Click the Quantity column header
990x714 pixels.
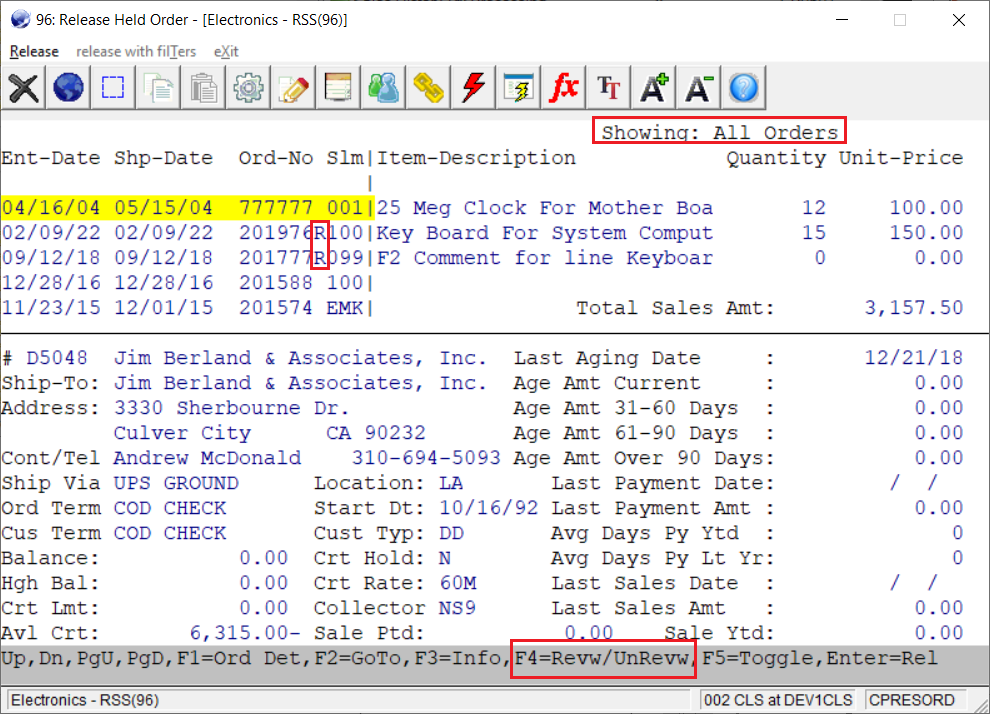tap(776, 158)
